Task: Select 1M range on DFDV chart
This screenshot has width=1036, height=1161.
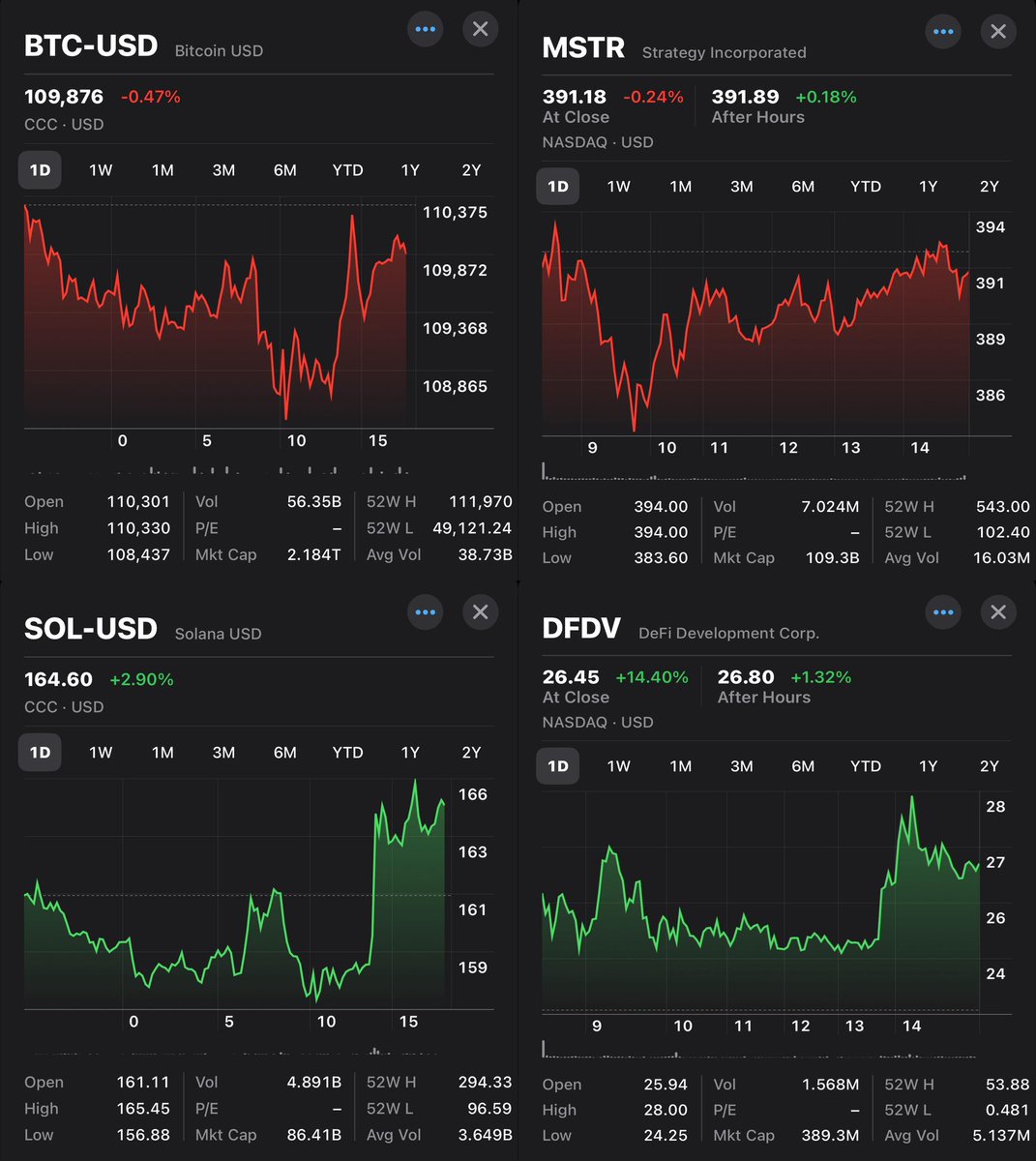Action: (681, 765)
